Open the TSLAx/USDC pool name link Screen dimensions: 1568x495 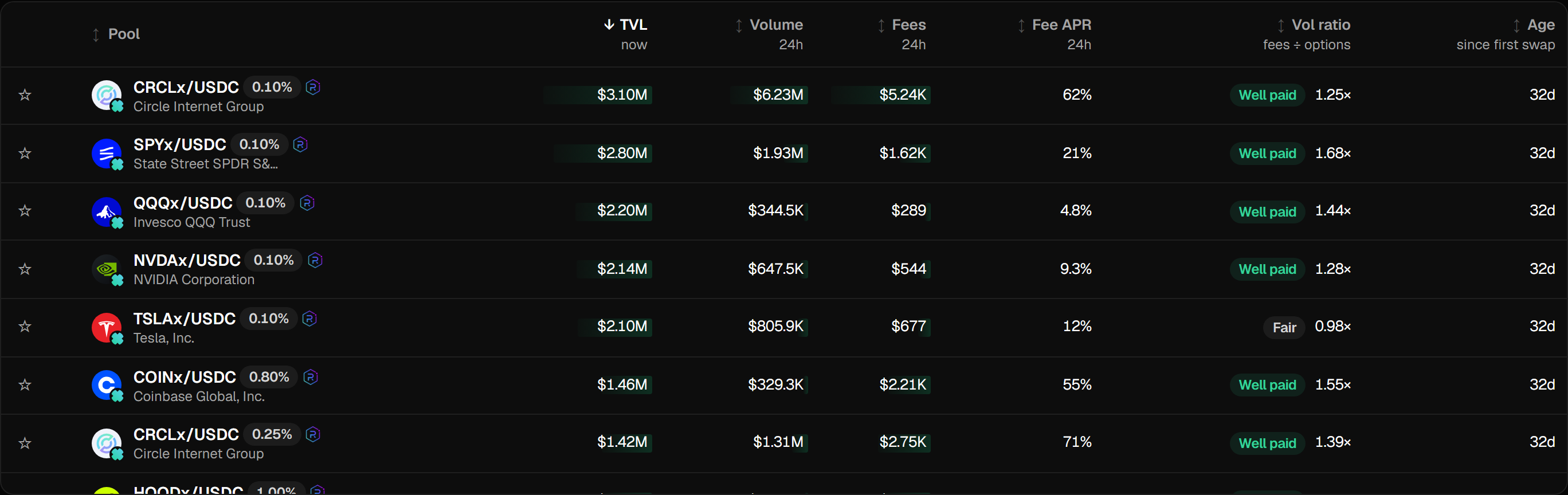pos(185,319)
